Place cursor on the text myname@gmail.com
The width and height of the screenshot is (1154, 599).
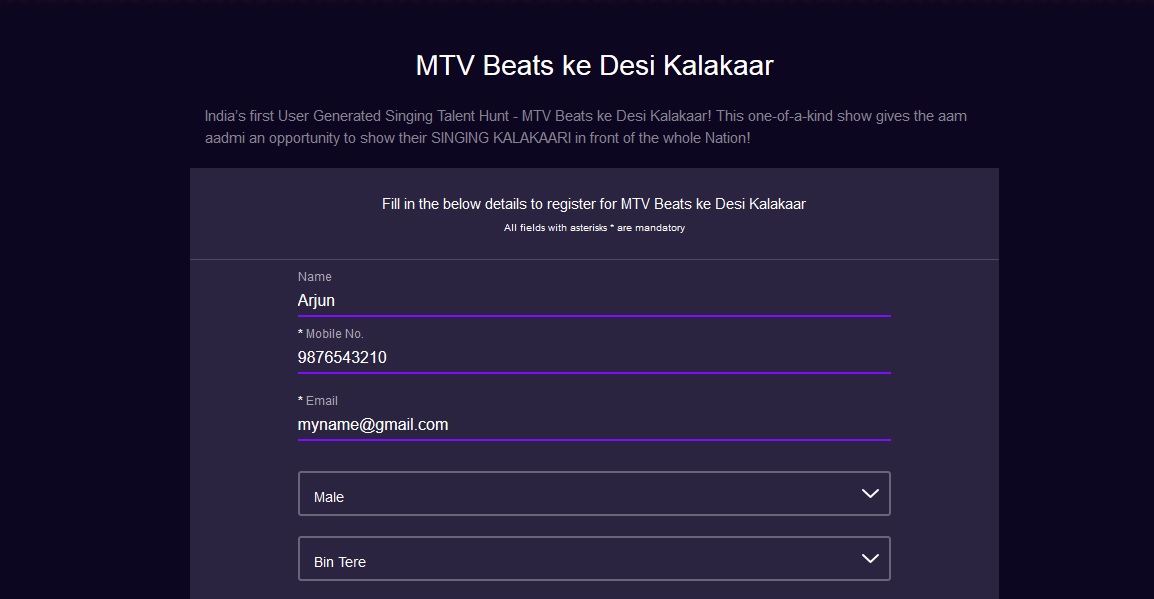click(373, 424)
